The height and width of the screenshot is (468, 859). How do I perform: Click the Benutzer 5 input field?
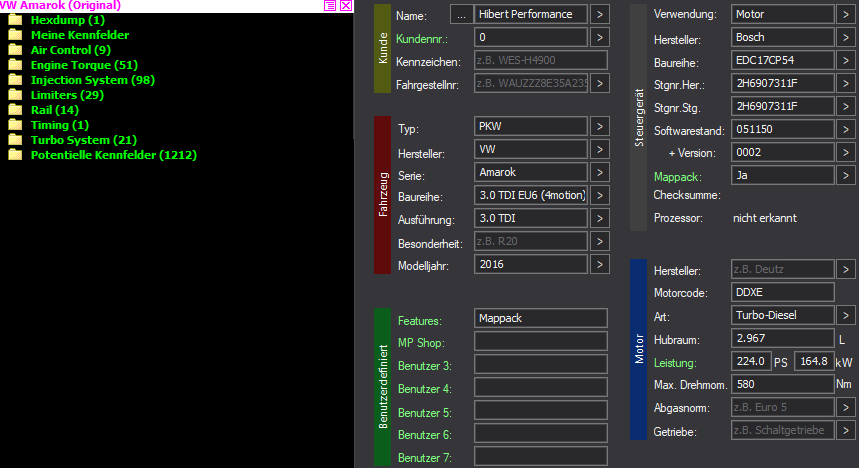click(x=541, y=410)
